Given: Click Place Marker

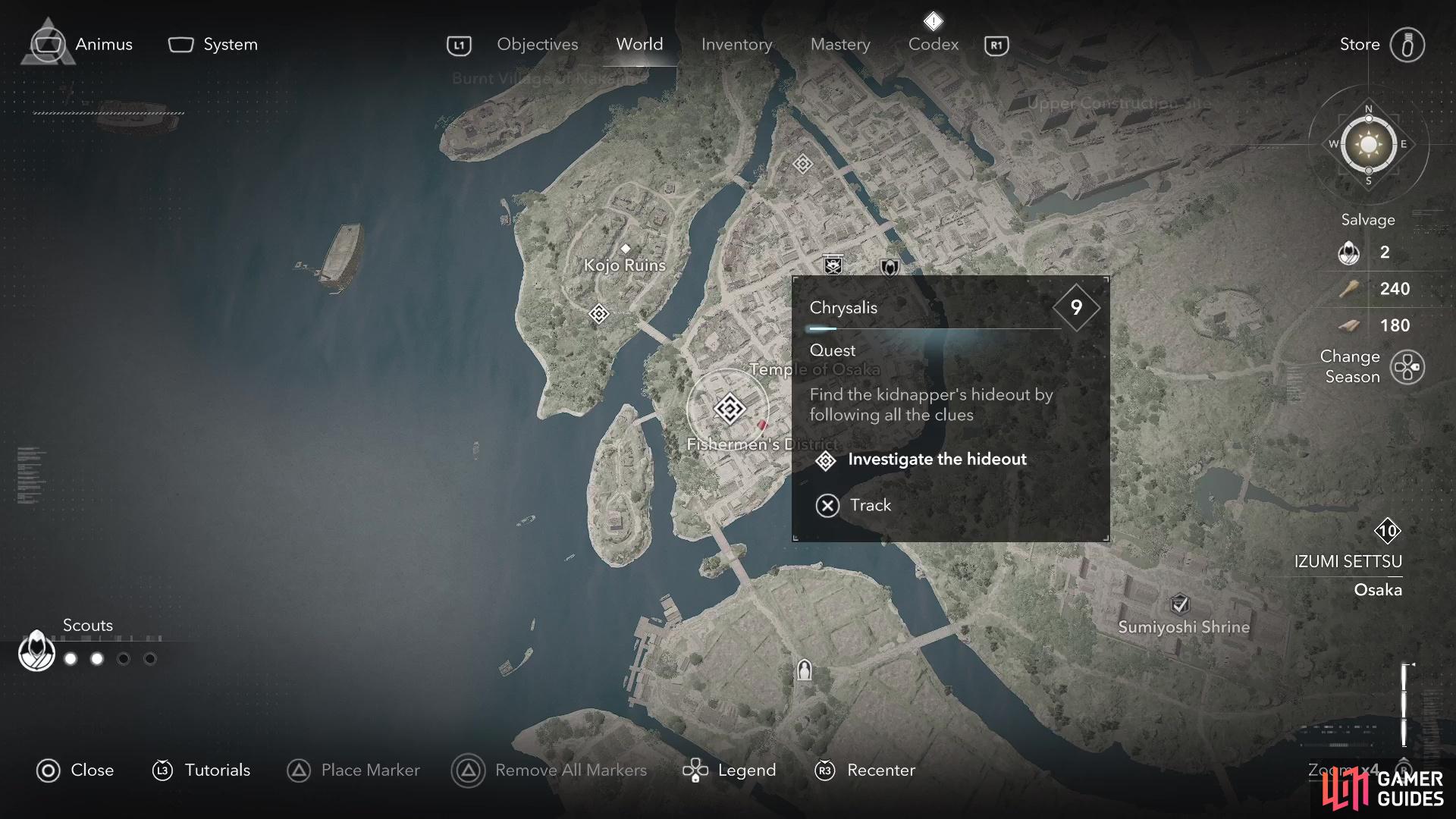Looking at the screenshot, I should [353, 770].
